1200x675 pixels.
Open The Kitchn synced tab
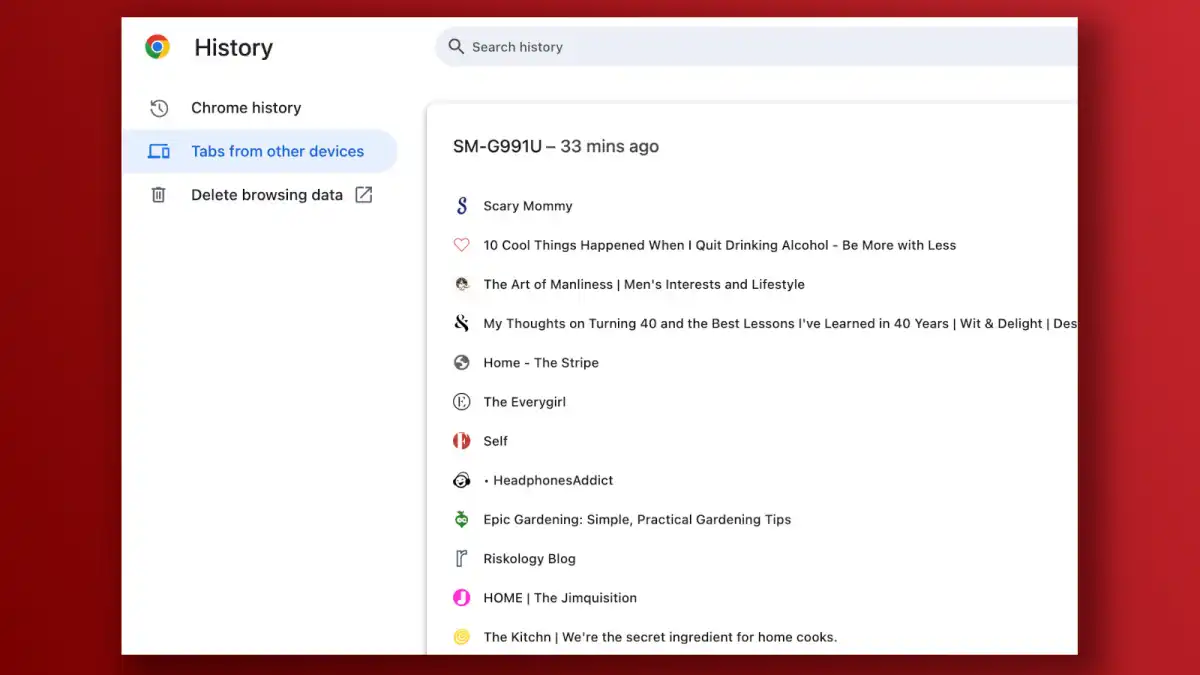click(660, 637)
